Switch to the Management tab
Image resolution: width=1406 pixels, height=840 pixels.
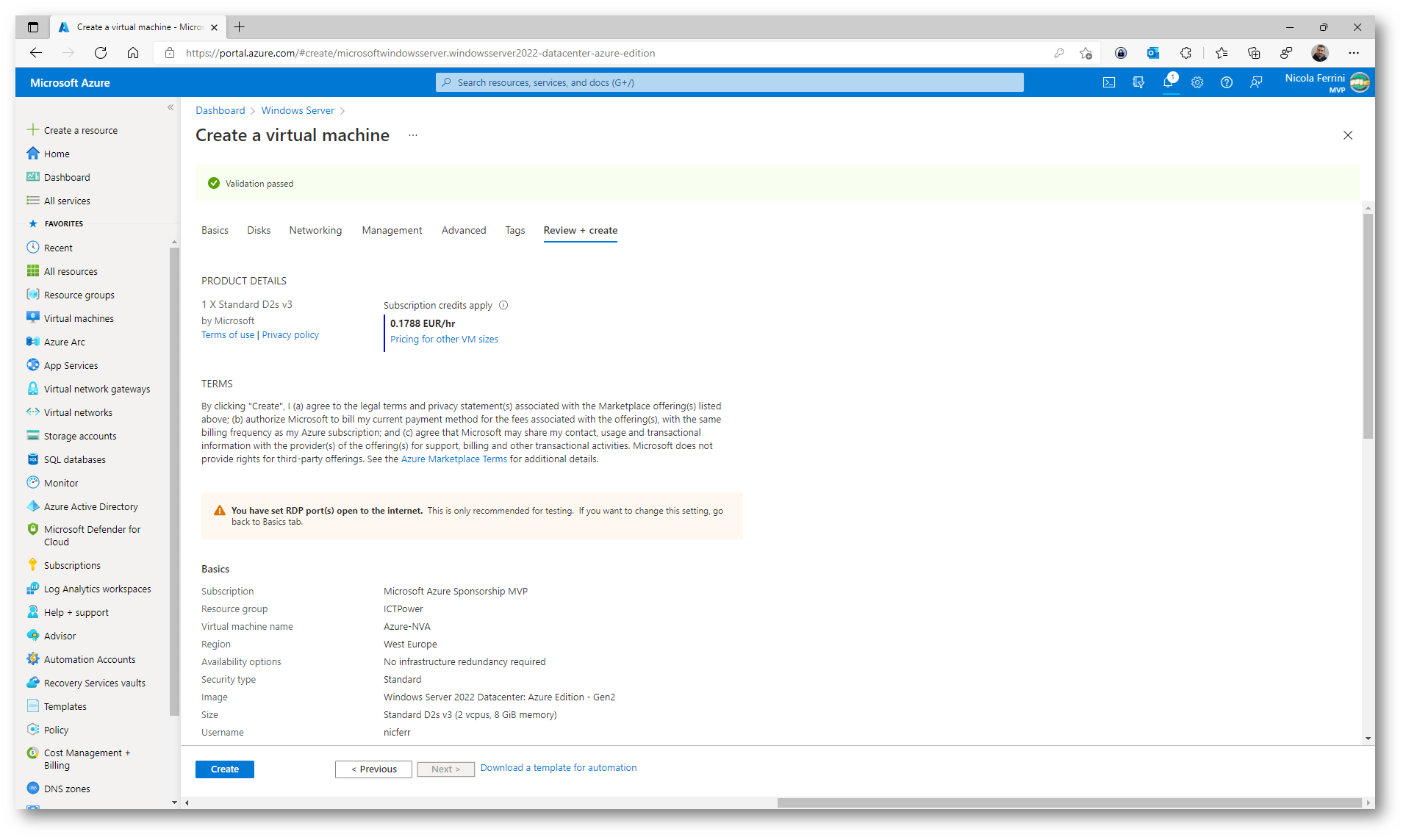(x=392, y=230)
